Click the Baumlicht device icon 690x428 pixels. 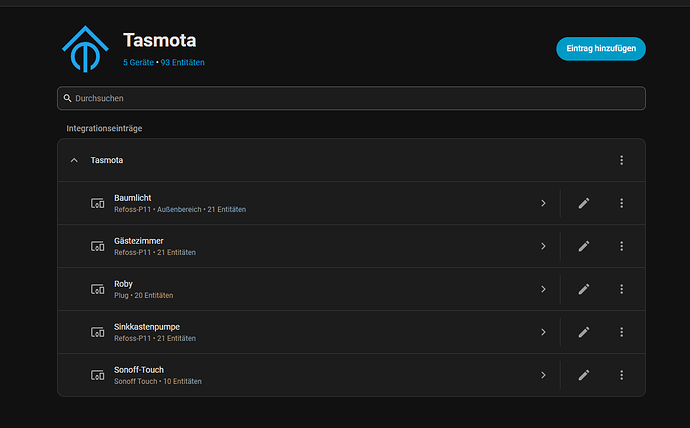point(98,203)
